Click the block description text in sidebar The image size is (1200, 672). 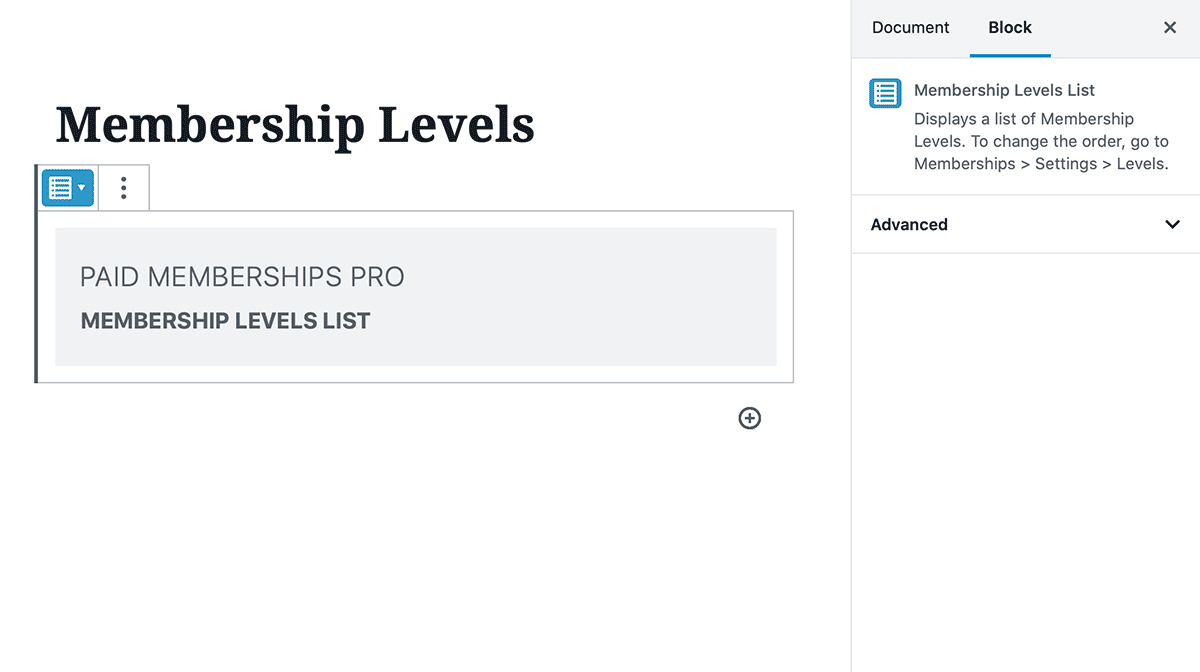1041,141
